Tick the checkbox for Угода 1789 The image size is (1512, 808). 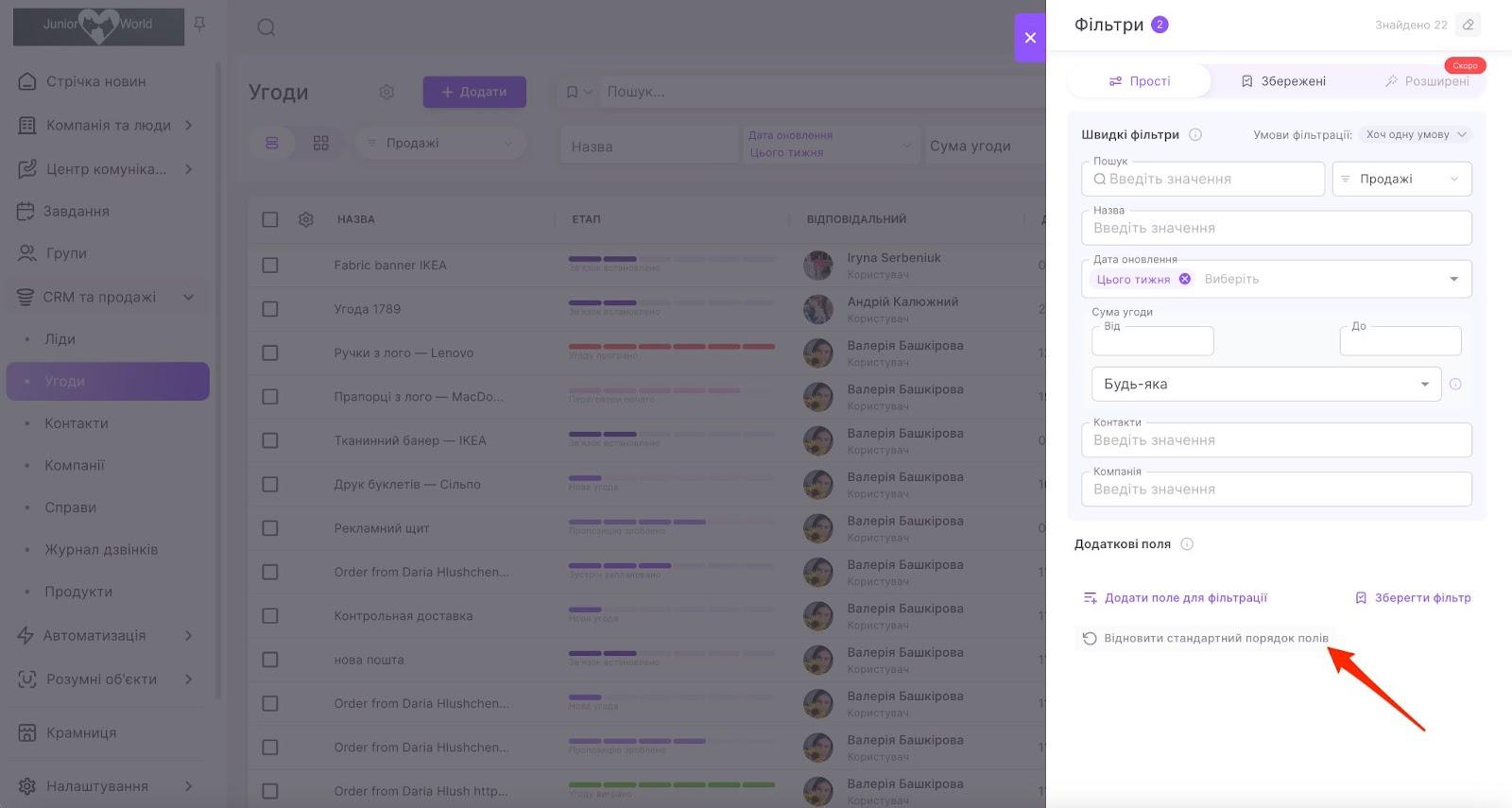(270, 309)
